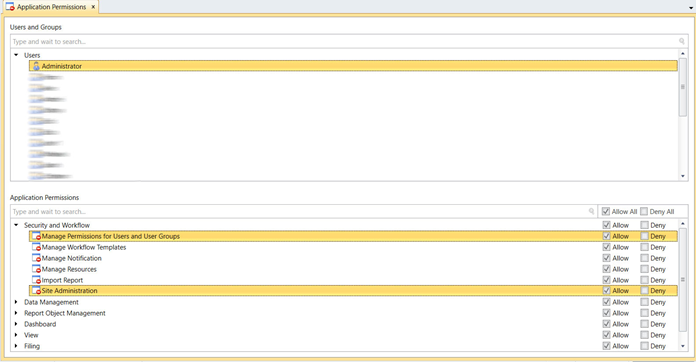Select Import Report permission row
This screenshot has width=696, height=362.
pyautogui.click(x=353, y=280)
